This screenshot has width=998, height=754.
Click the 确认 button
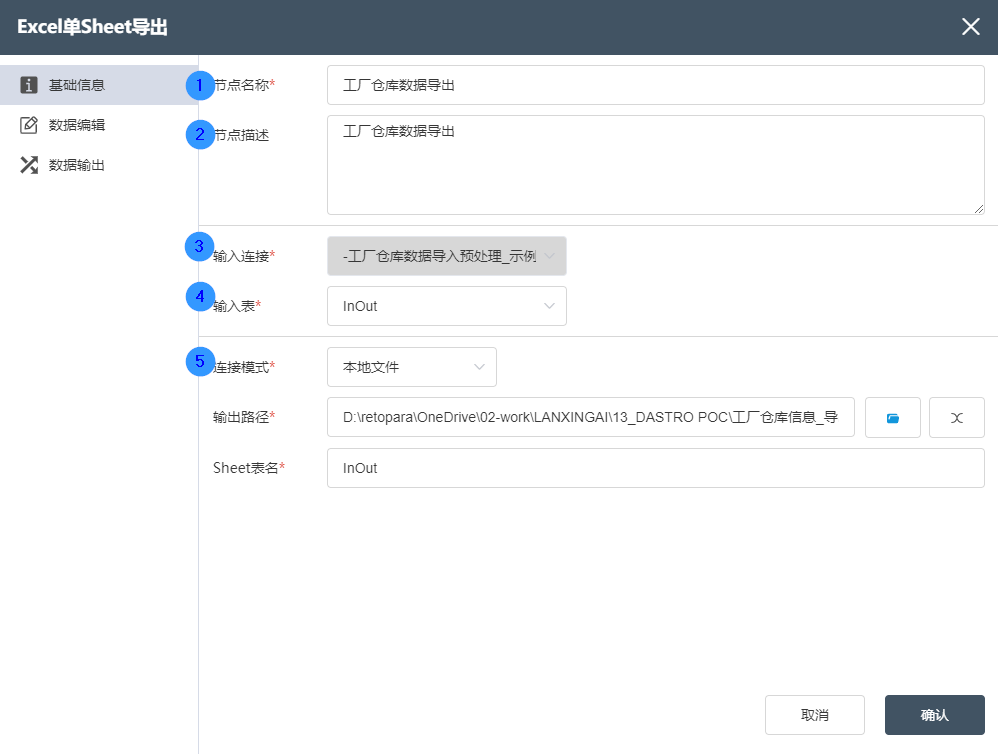pyautogui.click(x=934, y=715)
